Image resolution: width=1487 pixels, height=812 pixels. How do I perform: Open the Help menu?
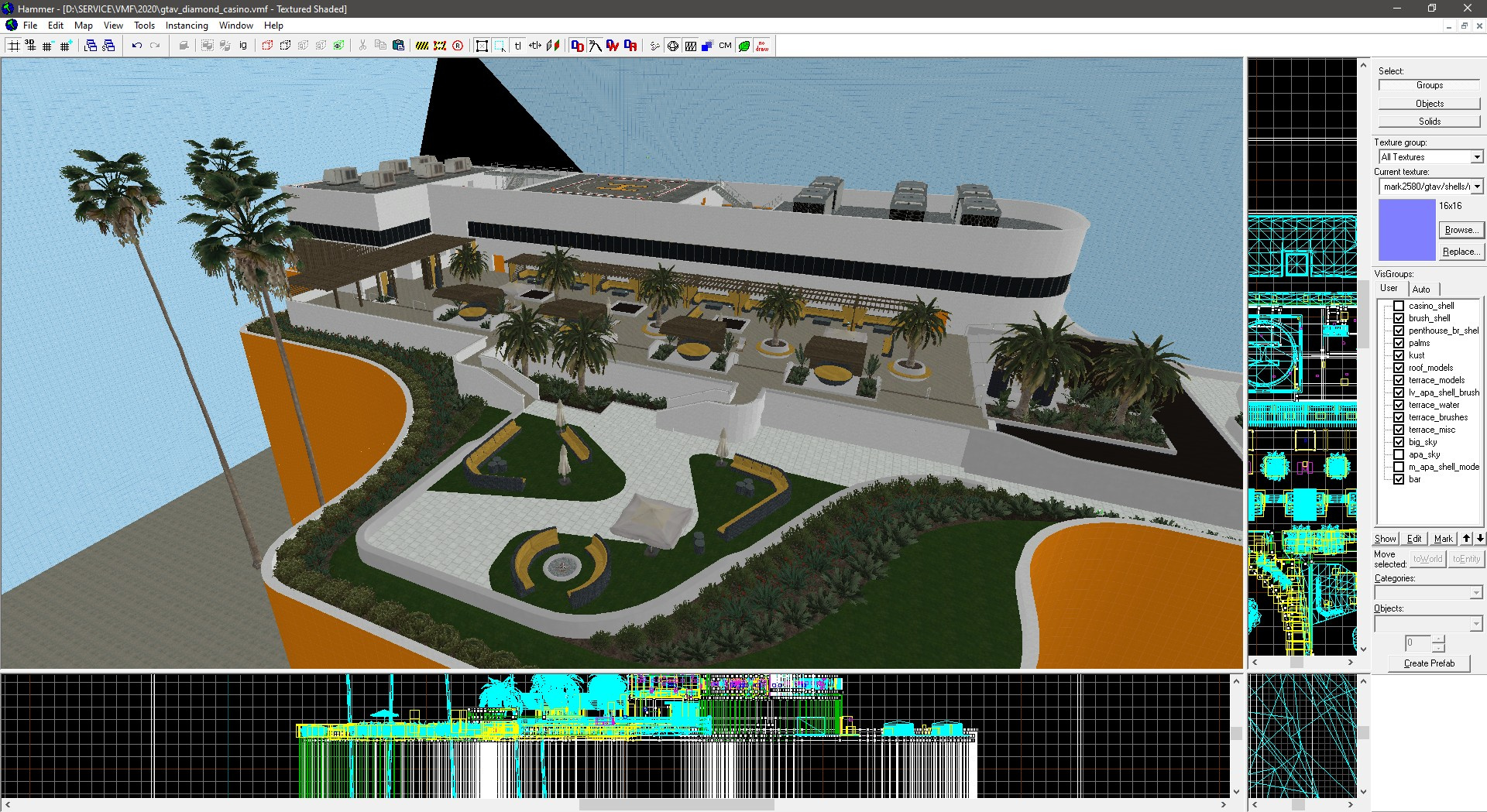(x=273, y=26)
